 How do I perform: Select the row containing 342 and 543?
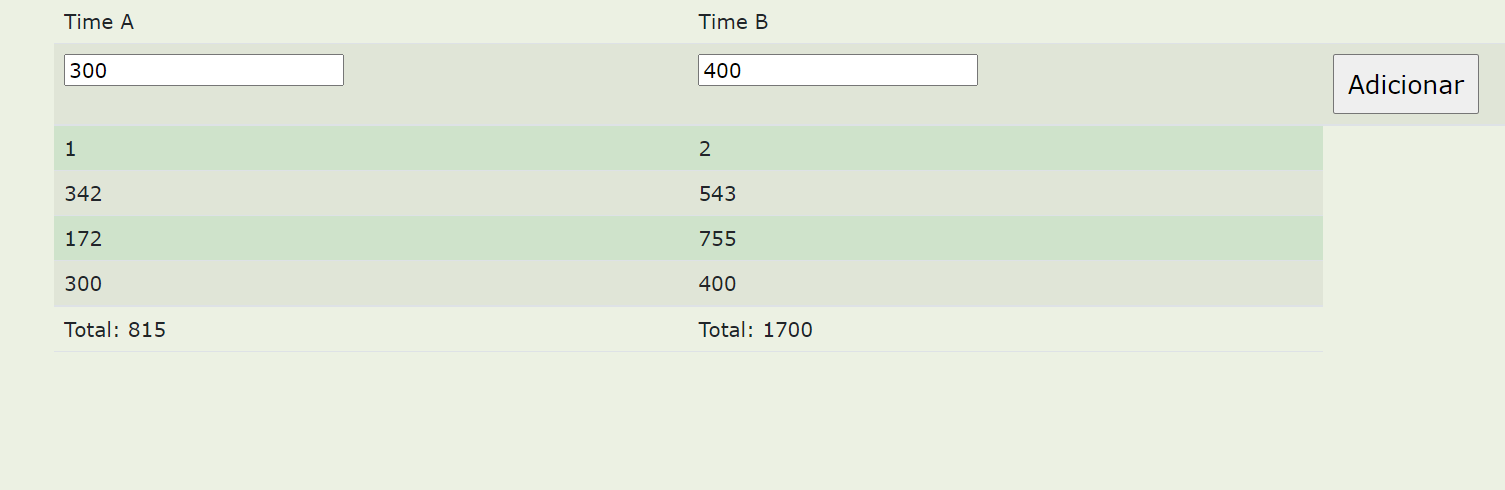[x=688, y=194]
